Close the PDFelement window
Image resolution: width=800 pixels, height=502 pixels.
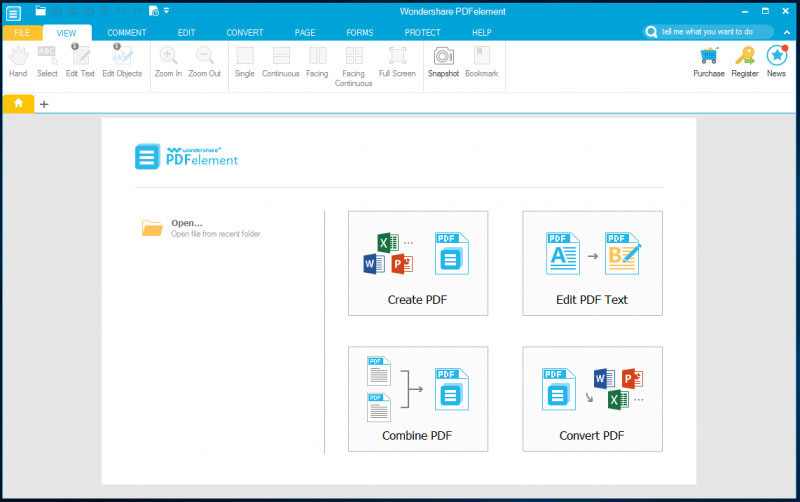tap(786, 11)
